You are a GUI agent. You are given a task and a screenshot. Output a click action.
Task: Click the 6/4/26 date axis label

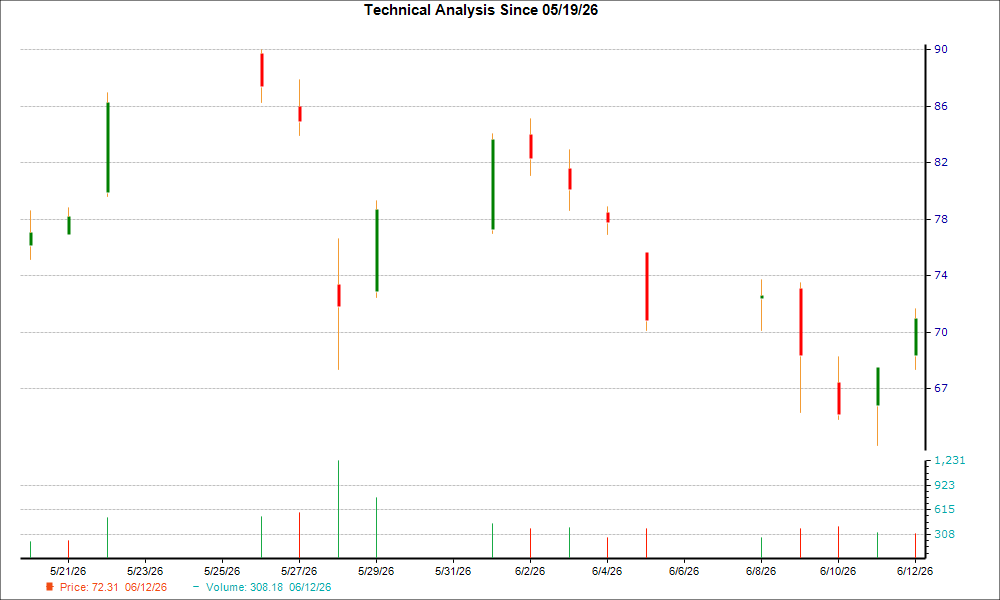[607, 571]
